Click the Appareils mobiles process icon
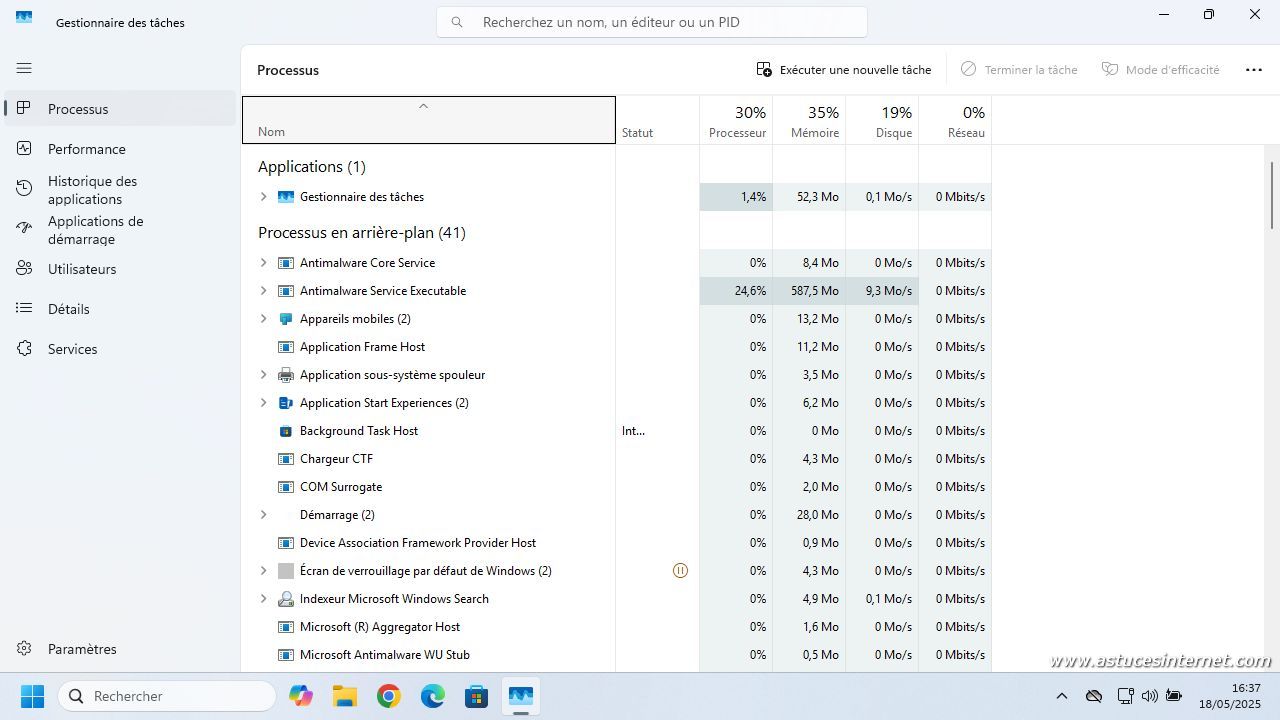1280x720 pixels. (x=286, y=319)
